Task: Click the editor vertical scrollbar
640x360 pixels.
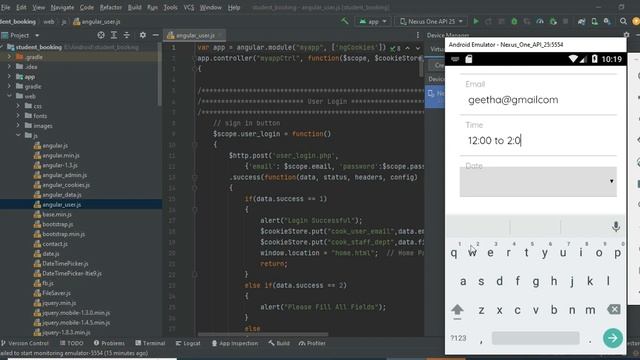Action: (x=422, y=65)
